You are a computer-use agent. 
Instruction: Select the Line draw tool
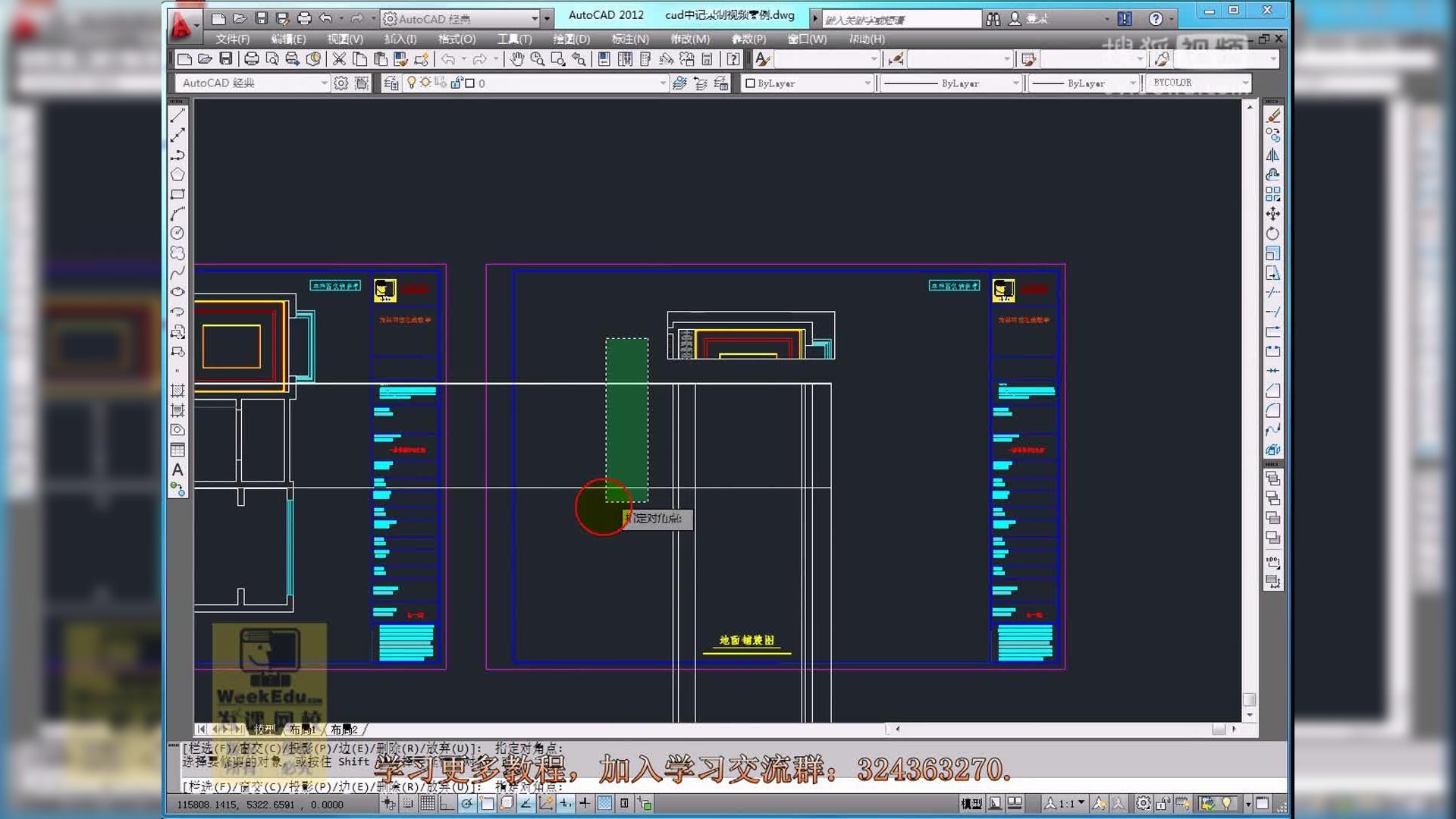point(177,116)
